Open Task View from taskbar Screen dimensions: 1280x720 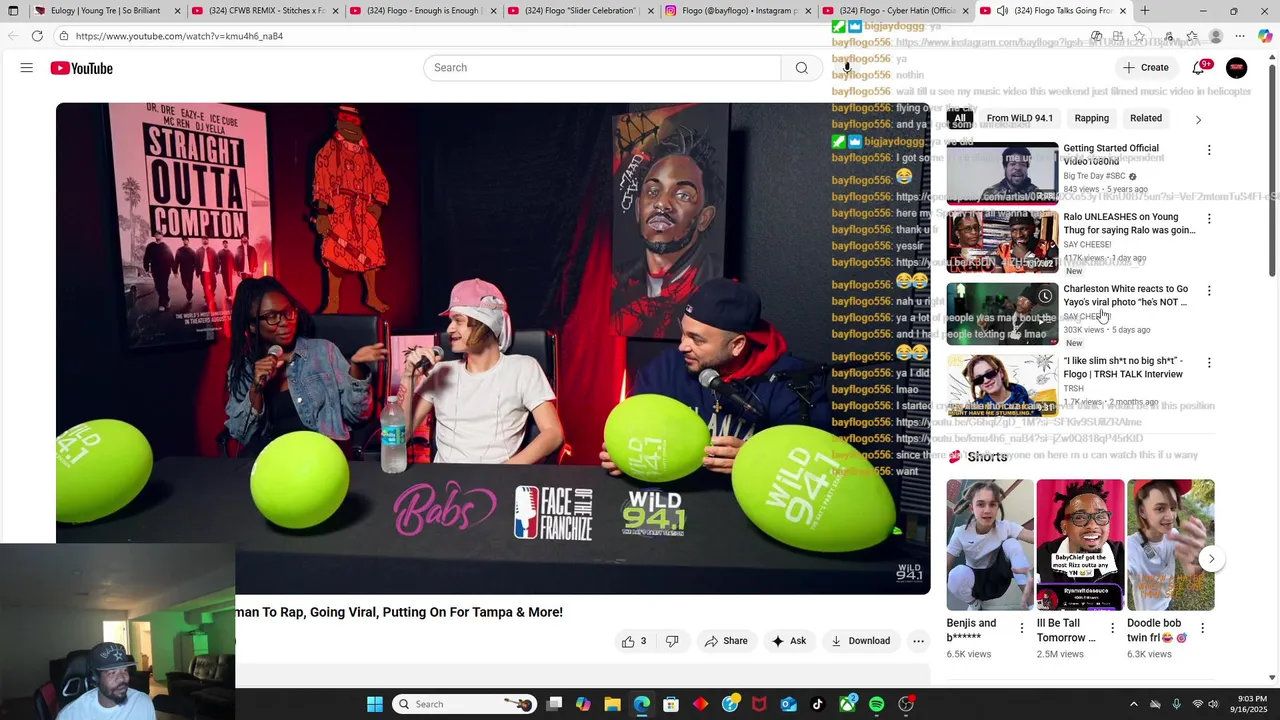(x=554, y=704)
